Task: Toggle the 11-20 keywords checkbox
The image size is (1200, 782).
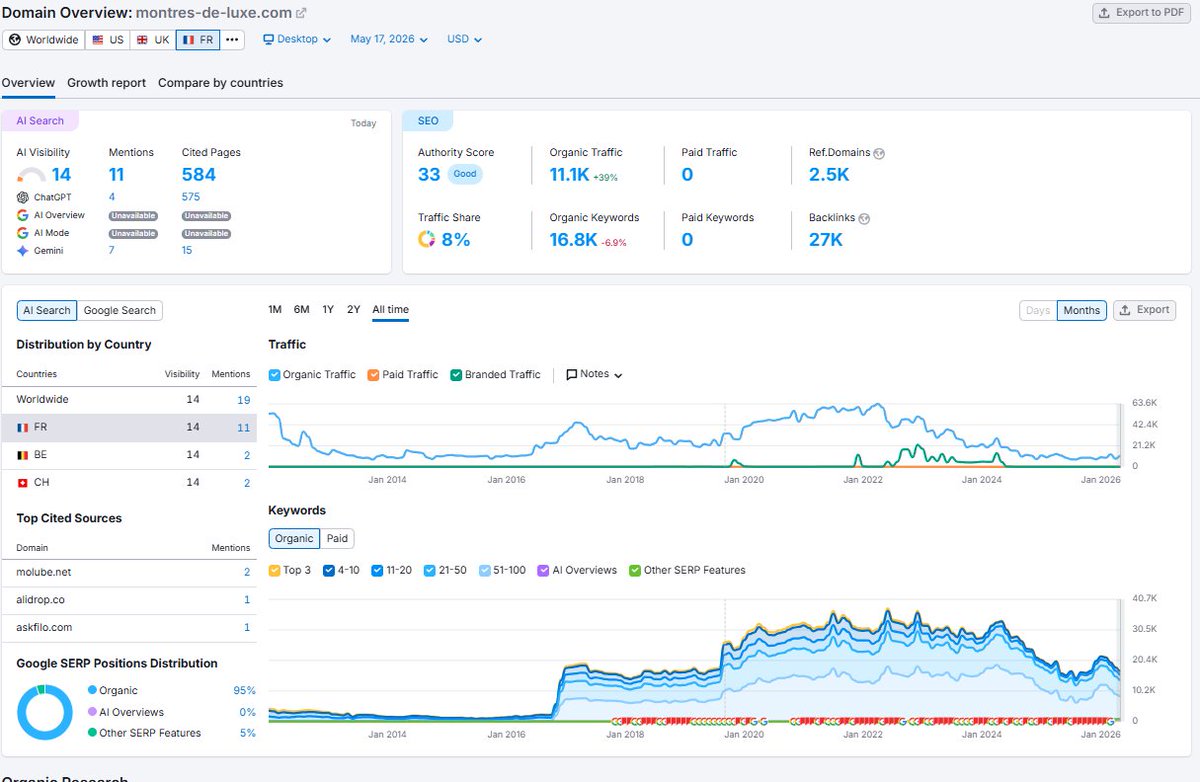Action: (x=377, y=570)
